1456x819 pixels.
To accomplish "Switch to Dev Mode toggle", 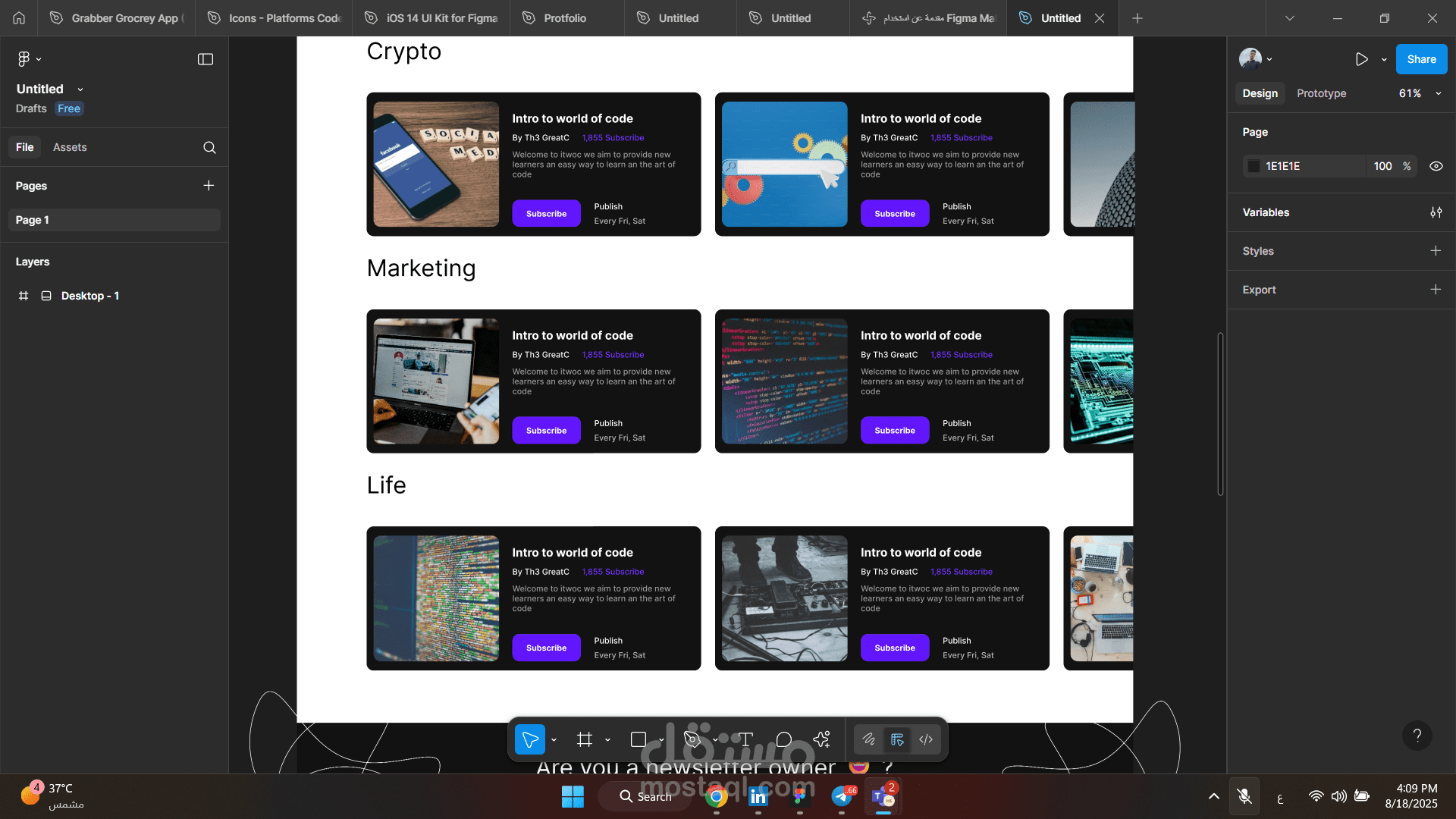I will coord(926,739).
